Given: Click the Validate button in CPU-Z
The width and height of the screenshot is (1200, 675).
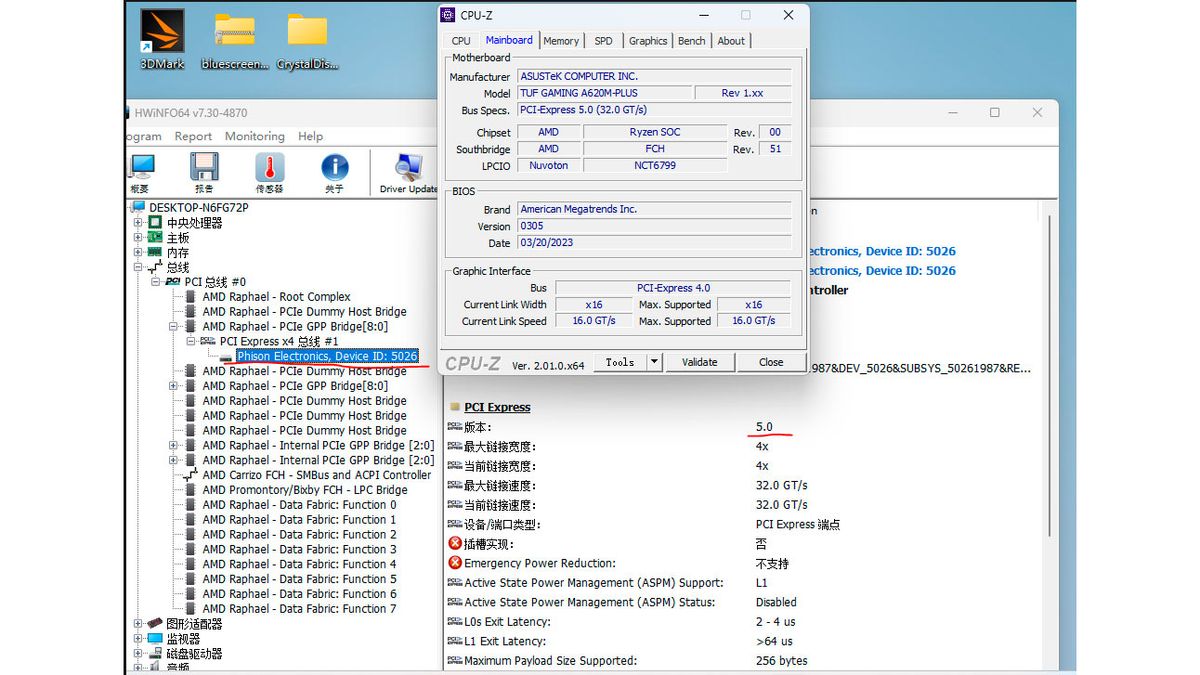Looking at the screenshot, I should point(699,362).
